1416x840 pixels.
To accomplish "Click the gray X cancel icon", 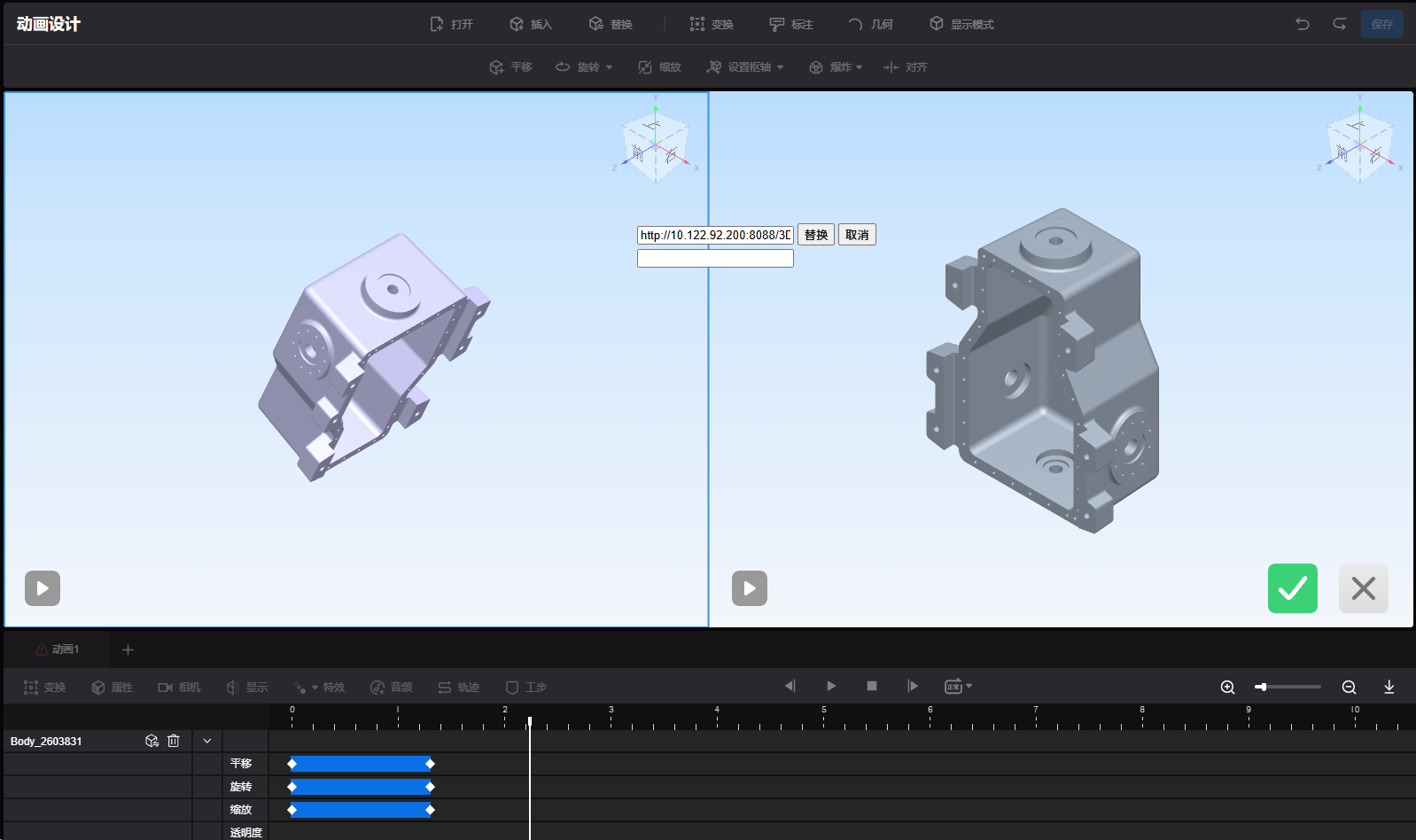I will pyautogui.click(x=1363, y=588).
